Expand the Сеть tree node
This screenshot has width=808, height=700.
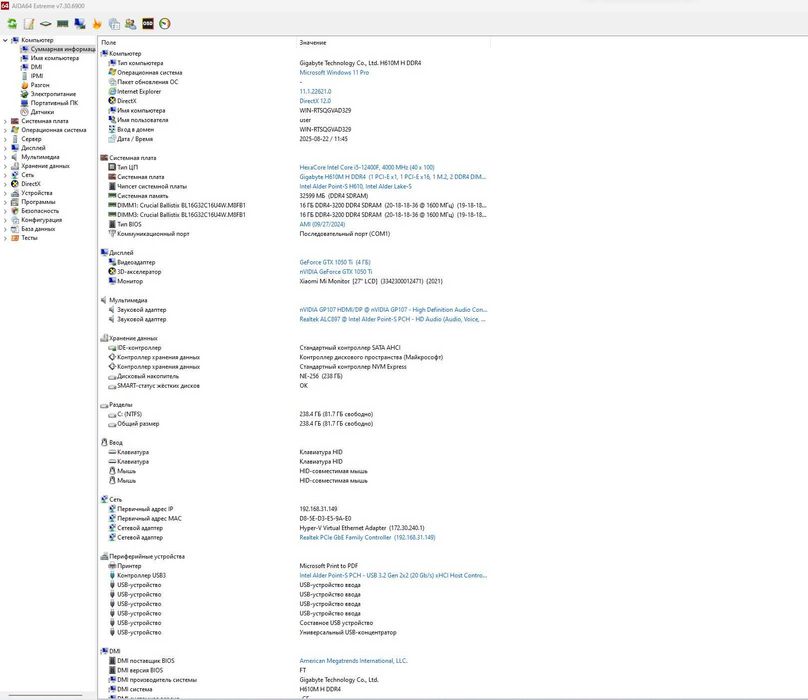tap(5, 175)
